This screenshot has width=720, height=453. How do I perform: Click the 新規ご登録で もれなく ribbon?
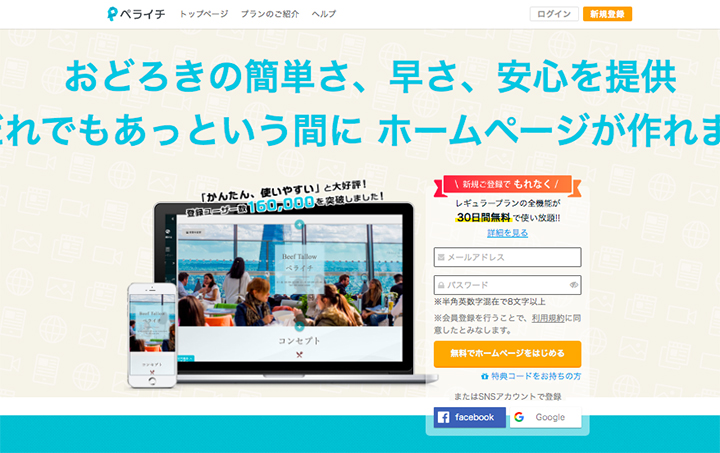pos(507,185)
